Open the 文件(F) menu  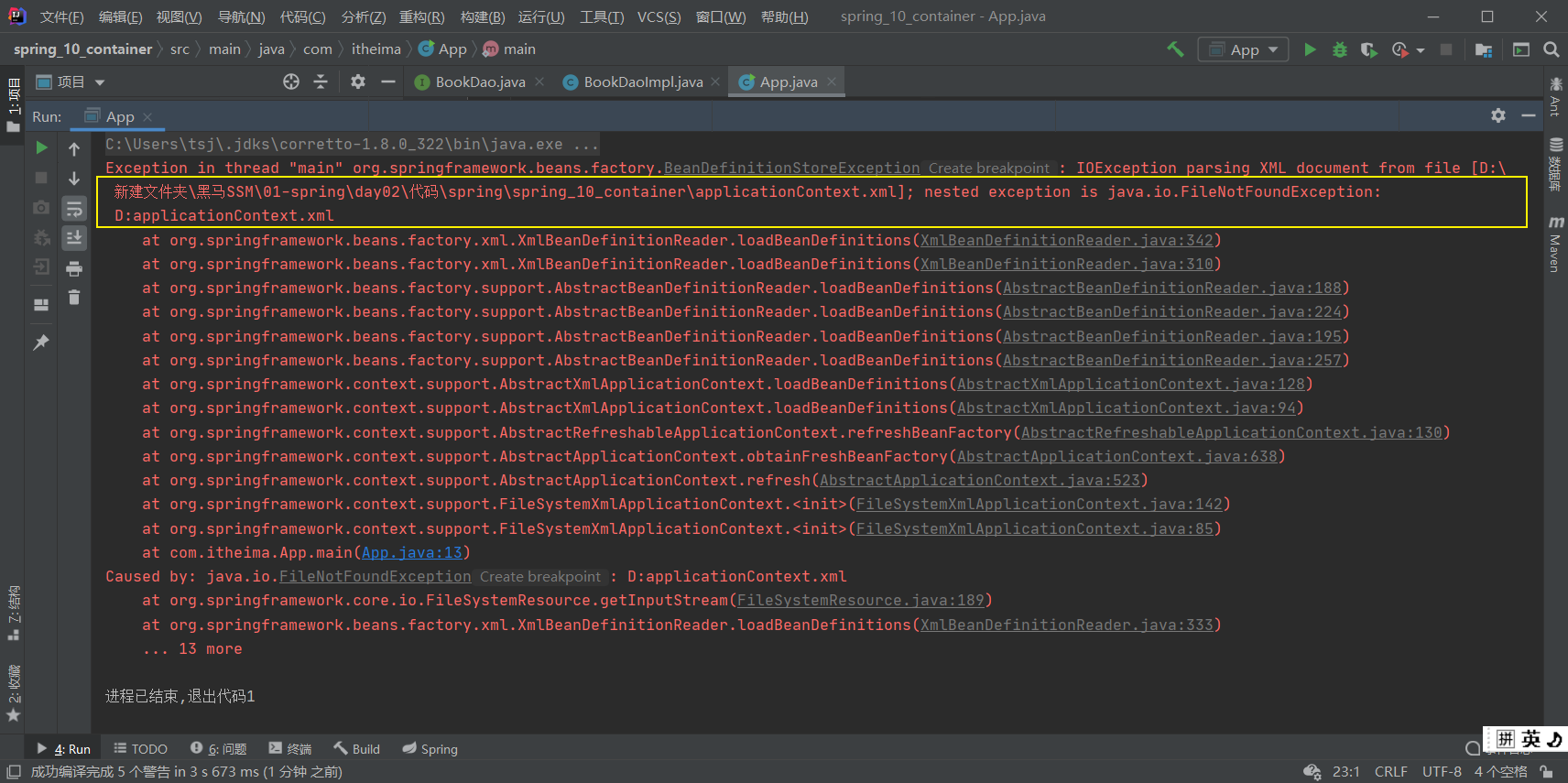[61, 17]
